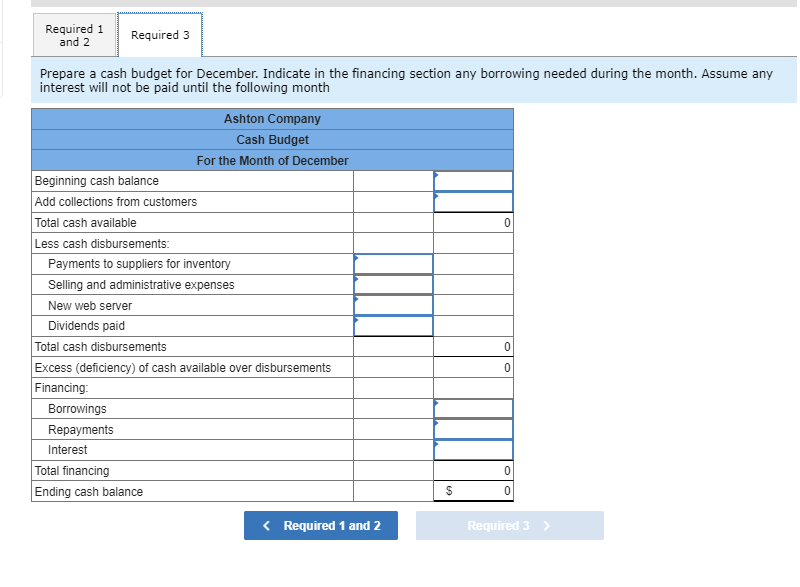Click the Ashton Company header
This screenshot has height=587, width=800.
coord(272,119)
